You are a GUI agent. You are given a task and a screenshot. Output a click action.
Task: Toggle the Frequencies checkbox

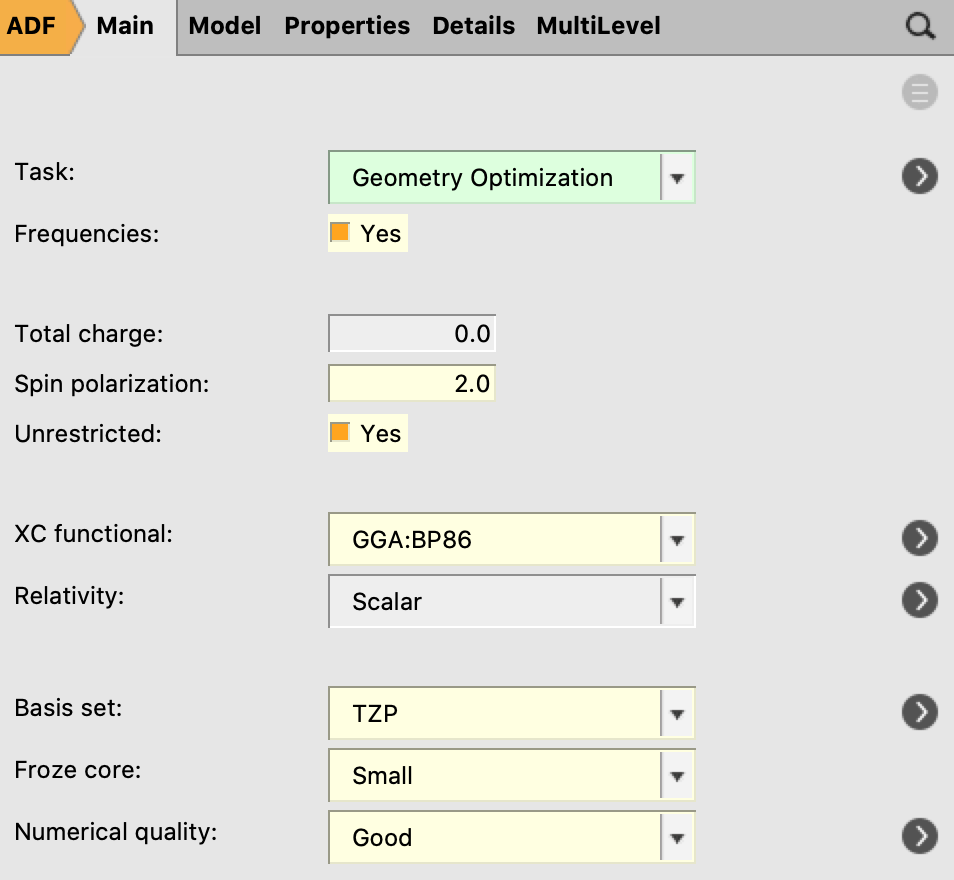point(340,233)
